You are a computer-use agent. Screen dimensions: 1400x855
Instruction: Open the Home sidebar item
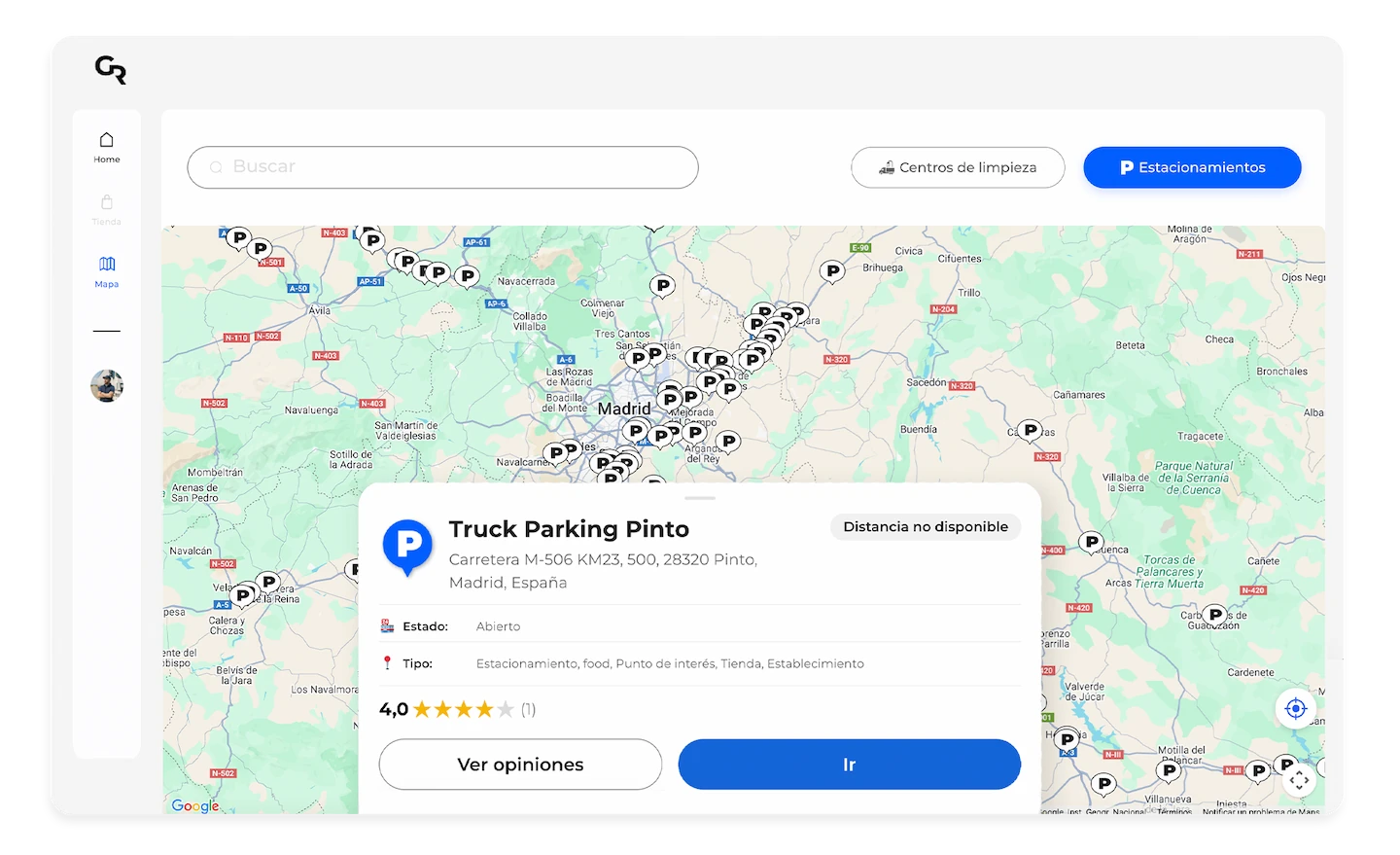tap(107, 147)
